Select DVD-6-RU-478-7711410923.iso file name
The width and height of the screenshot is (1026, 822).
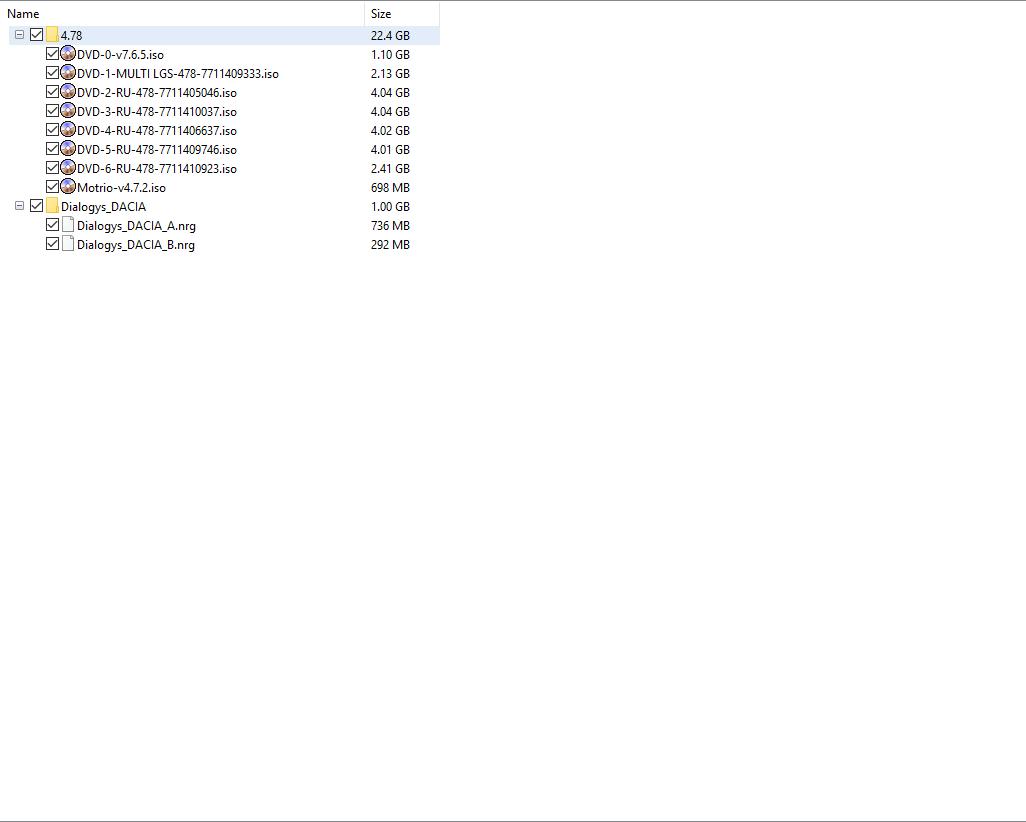[157, 169]
